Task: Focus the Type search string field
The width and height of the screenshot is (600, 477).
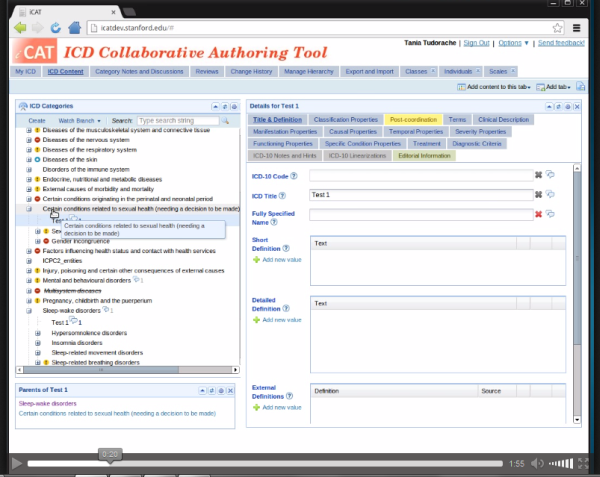Action: click(x=178, y=121)
